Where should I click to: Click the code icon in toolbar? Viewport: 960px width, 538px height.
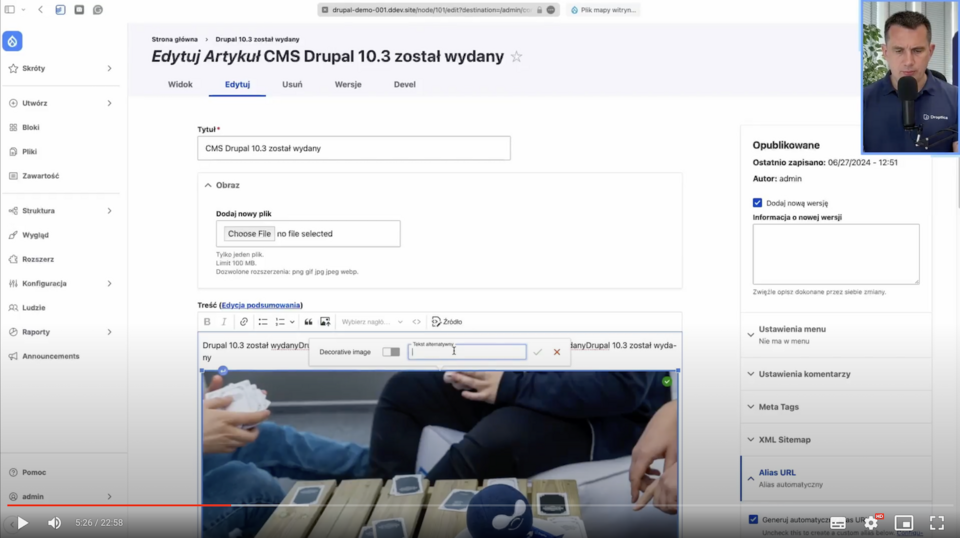(x=416, y=322)
